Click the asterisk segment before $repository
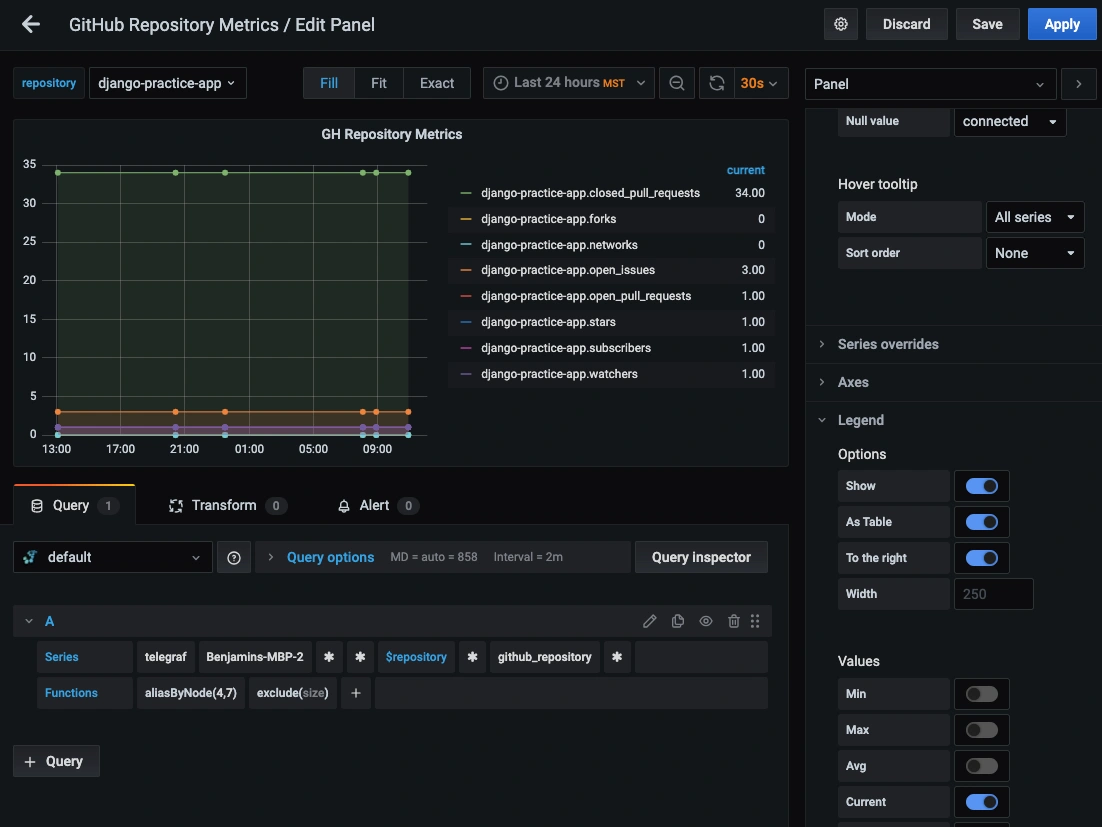The image size is (1102, 827). click(360, 657)
